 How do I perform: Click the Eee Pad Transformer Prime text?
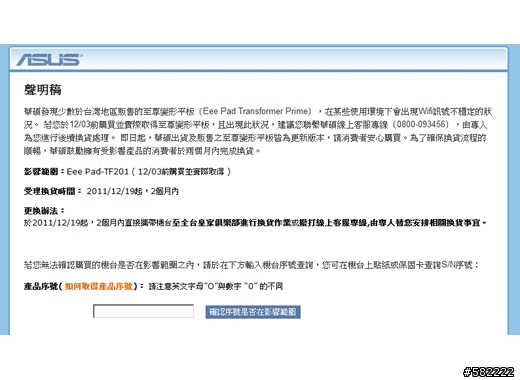pyautogui.click(x=257, y=111)
